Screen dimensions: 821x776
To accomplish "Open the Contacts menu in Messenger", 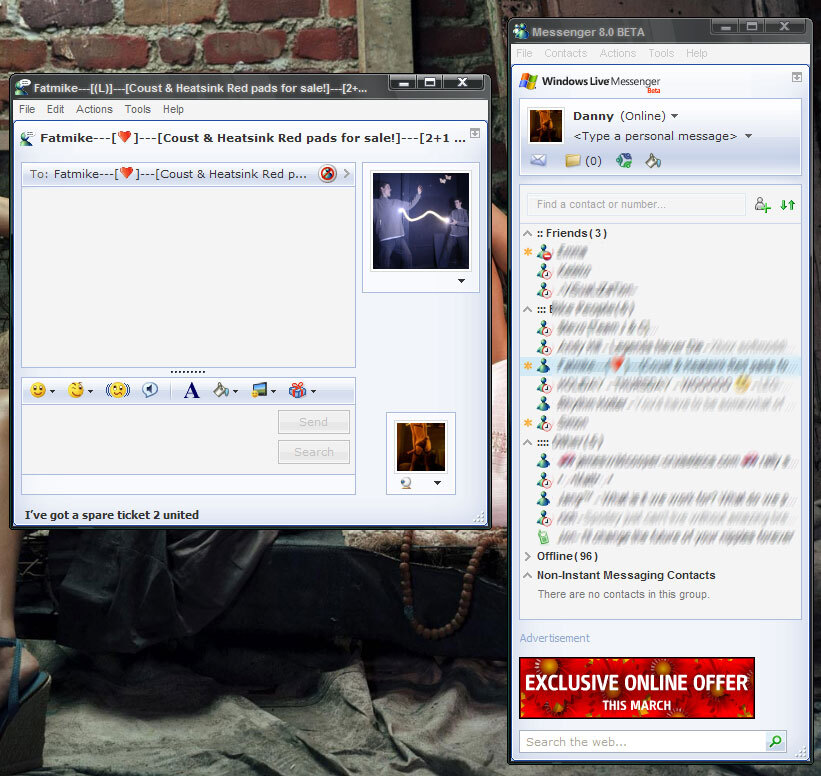I will [x=565, y=53].
